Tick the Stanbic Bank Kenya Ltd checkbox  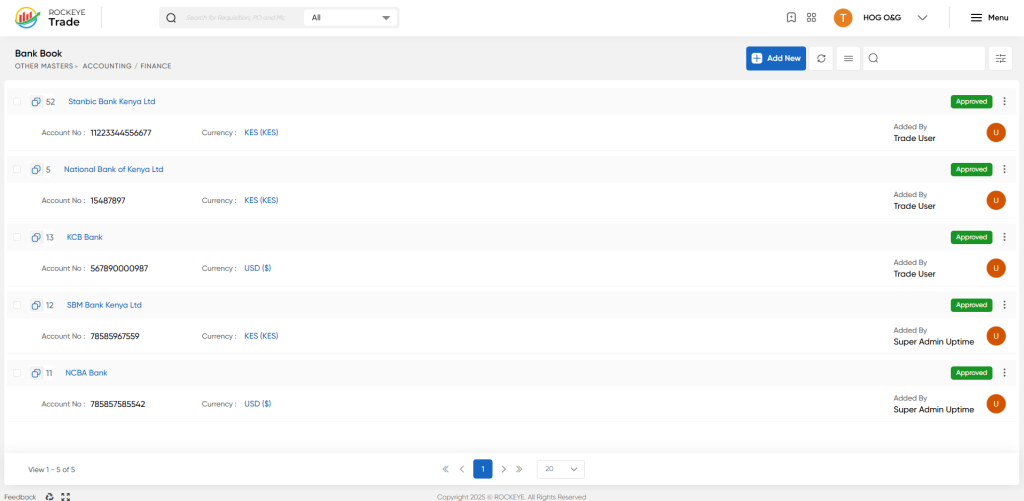[17, 102]
